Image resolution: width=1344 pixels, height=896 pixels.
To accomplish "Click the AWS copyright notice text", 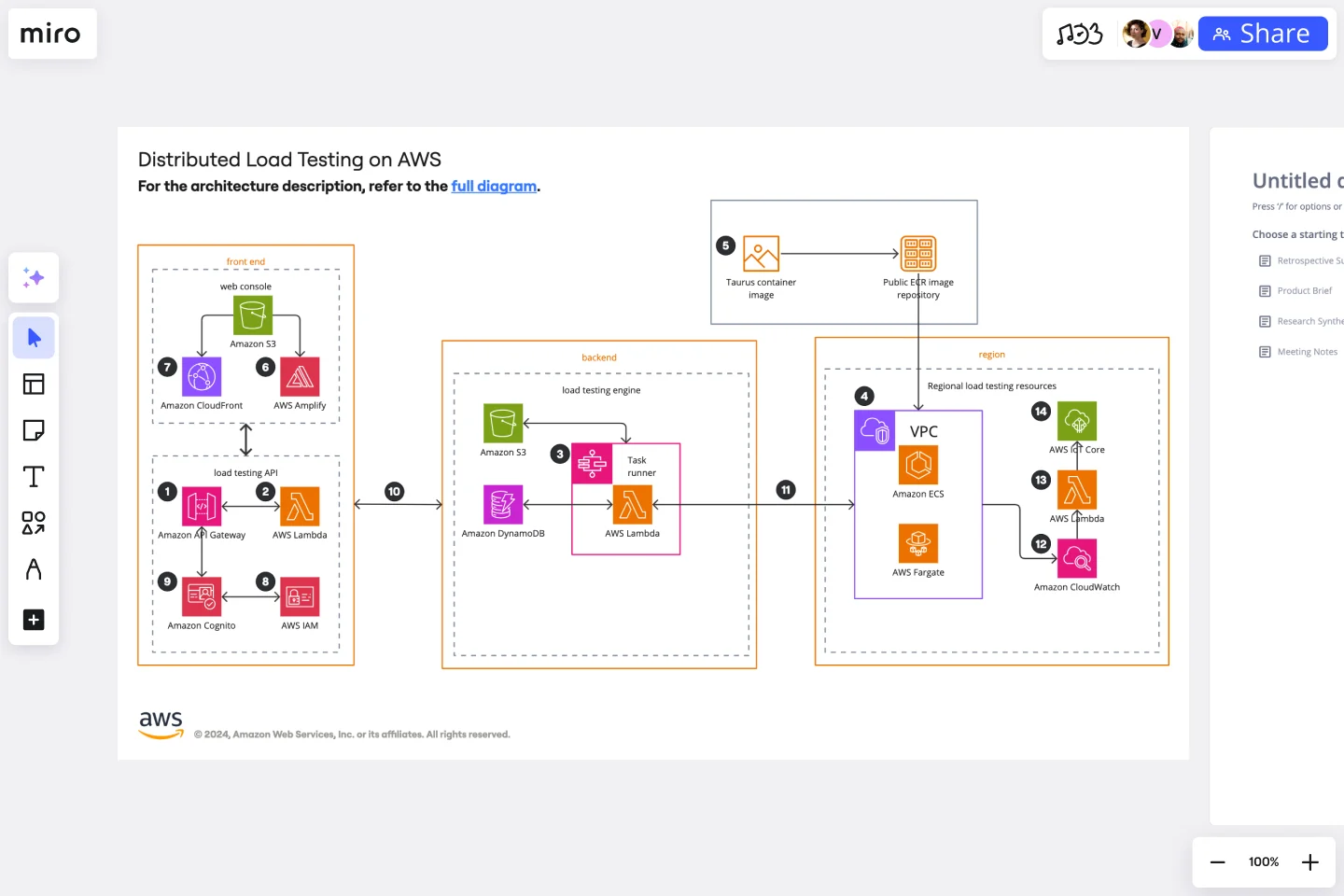I will click(x=352, y=735).
